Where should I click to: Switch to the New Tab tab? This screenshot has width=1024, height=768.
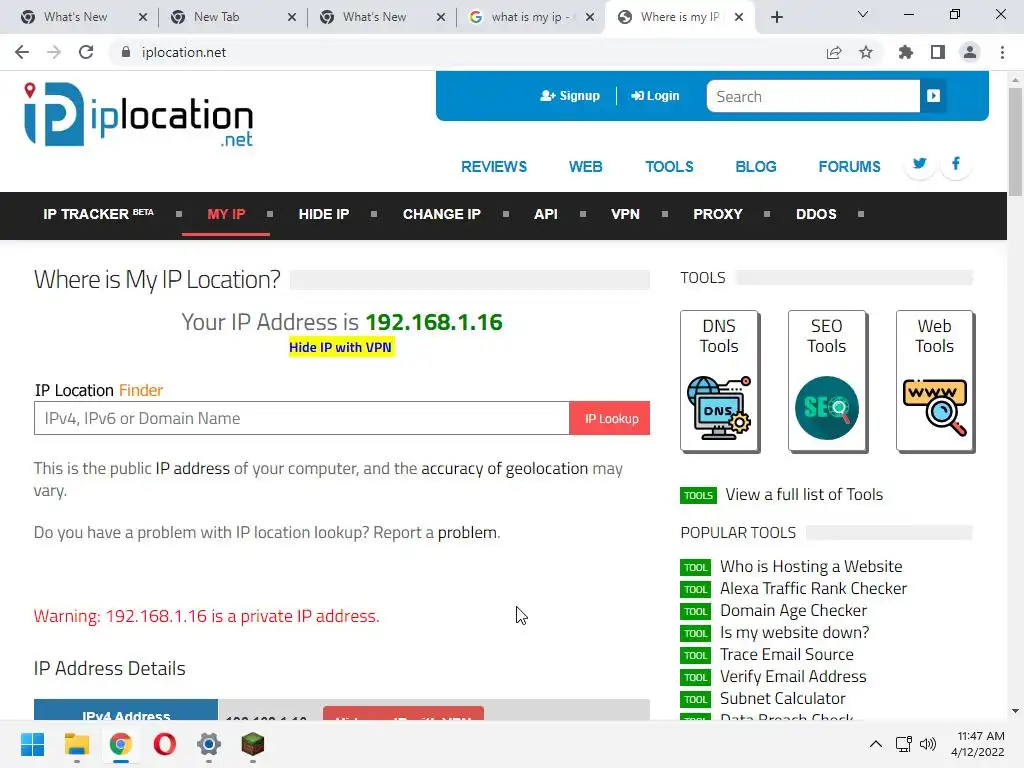216,17
